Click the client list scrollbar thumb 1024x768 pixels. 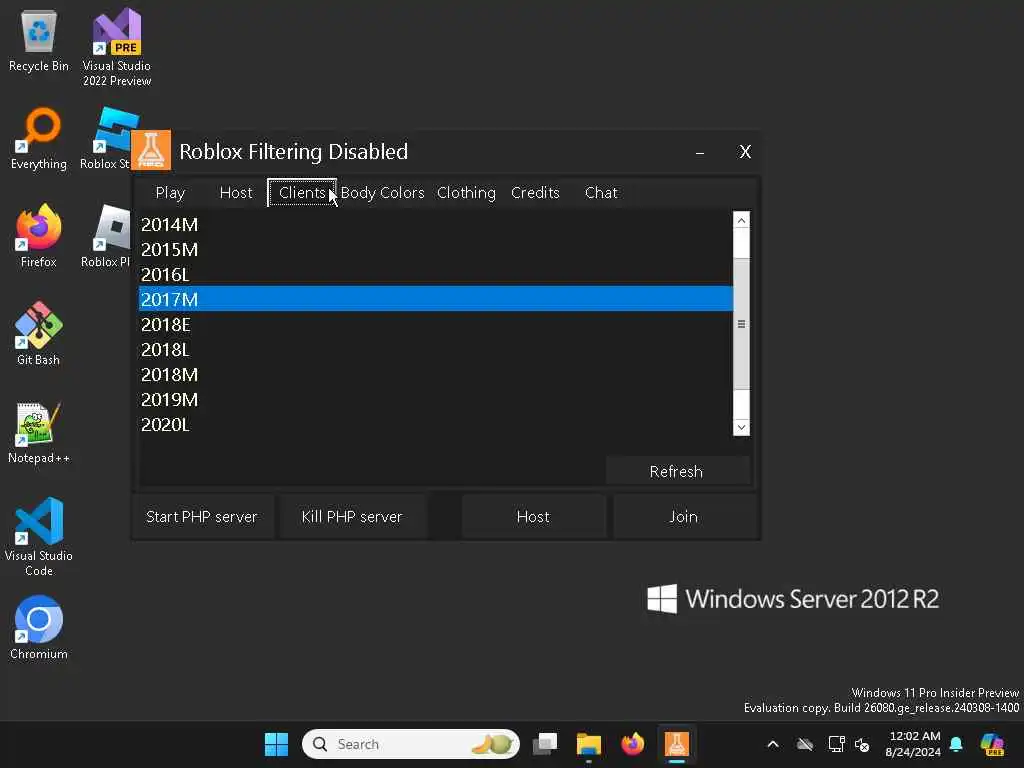(x=741, y=324)
